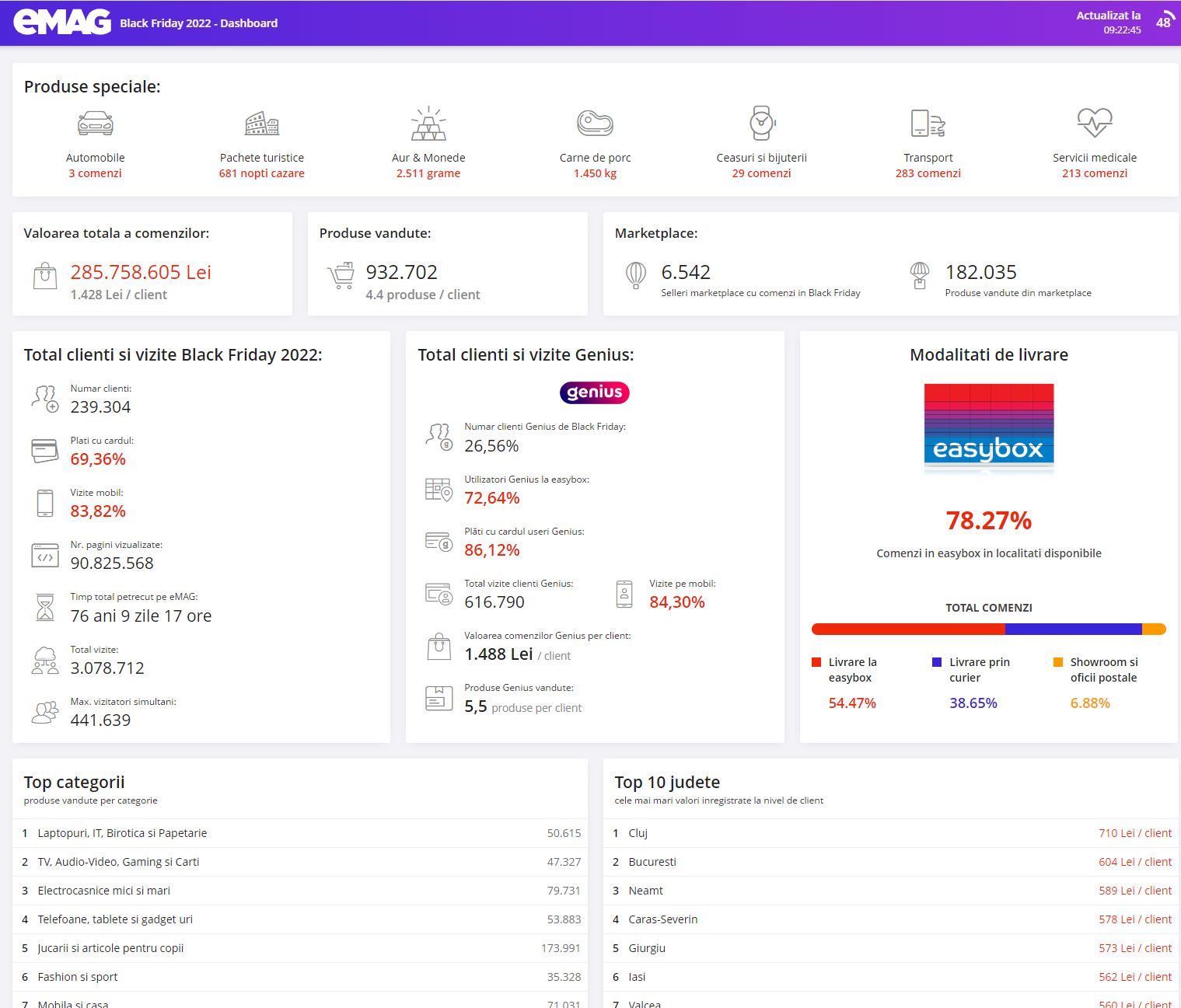Click the eMAG logo
1181x1008 pixels.
[x=62, y=23]
